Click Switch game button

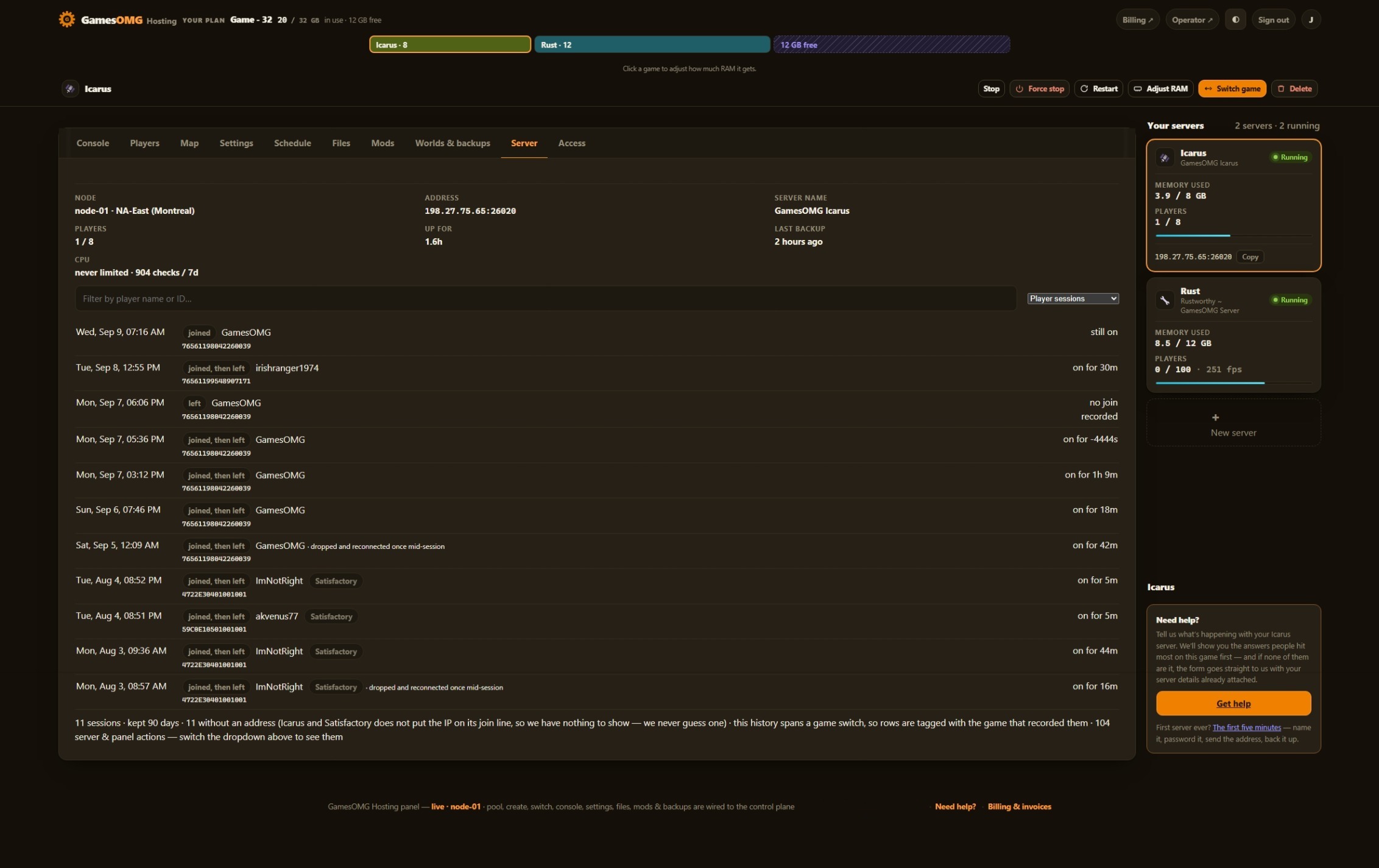click(x=1232, y=88)
